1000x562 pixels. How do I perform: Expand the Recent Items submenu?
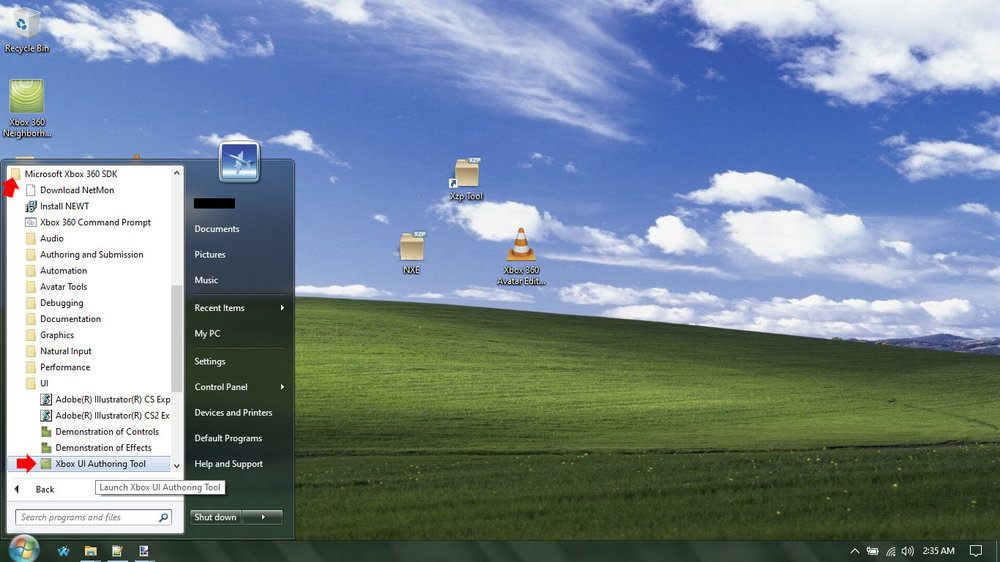[x=239, y=308]
